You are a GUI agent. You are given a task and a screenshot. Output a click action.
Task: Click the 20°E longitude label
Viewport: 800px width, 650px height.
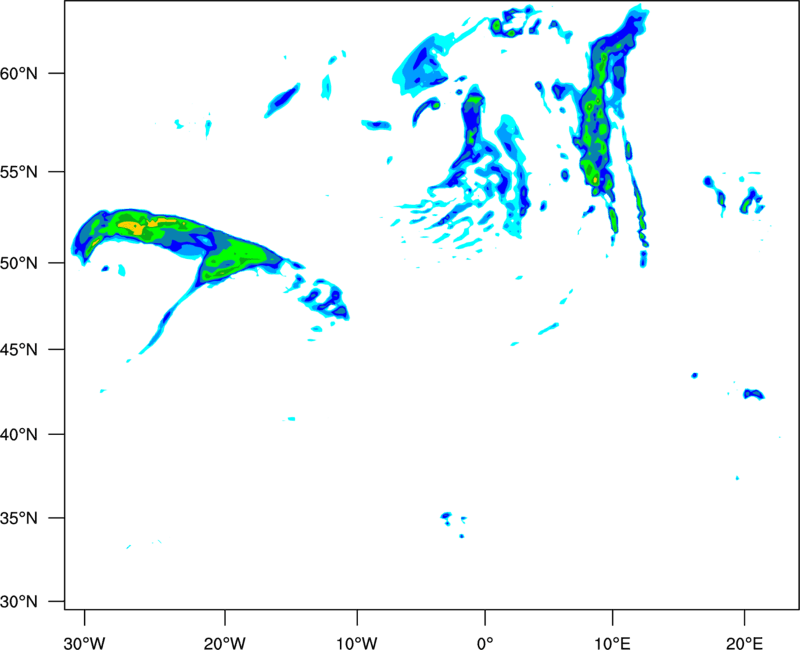tap(745, 643)
